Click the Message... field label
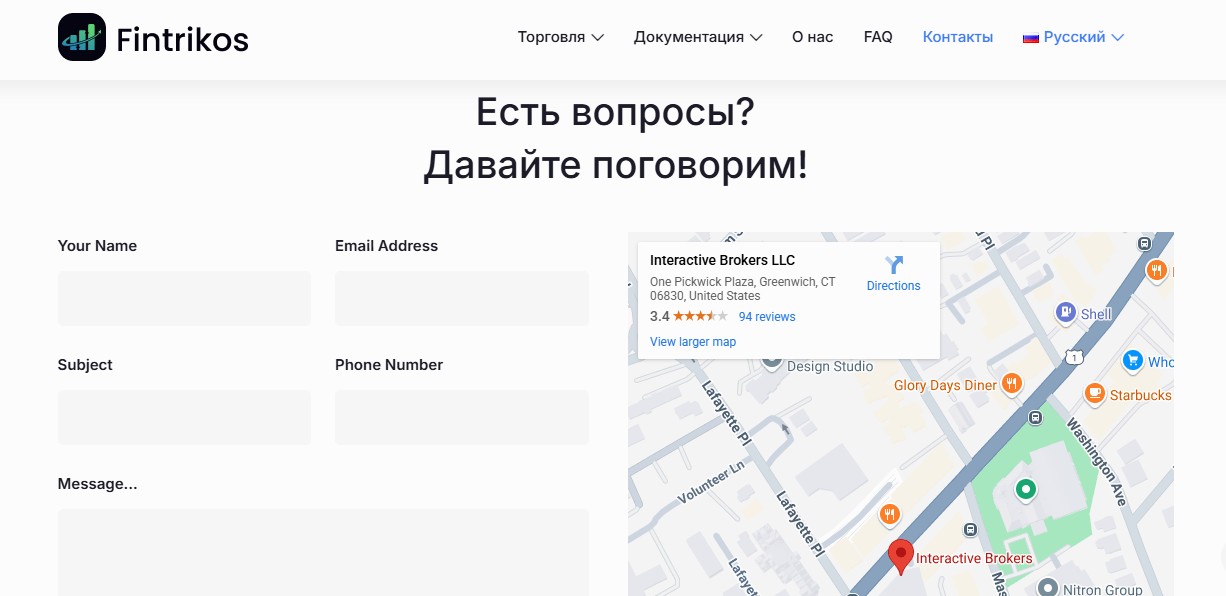 [97, 484]
